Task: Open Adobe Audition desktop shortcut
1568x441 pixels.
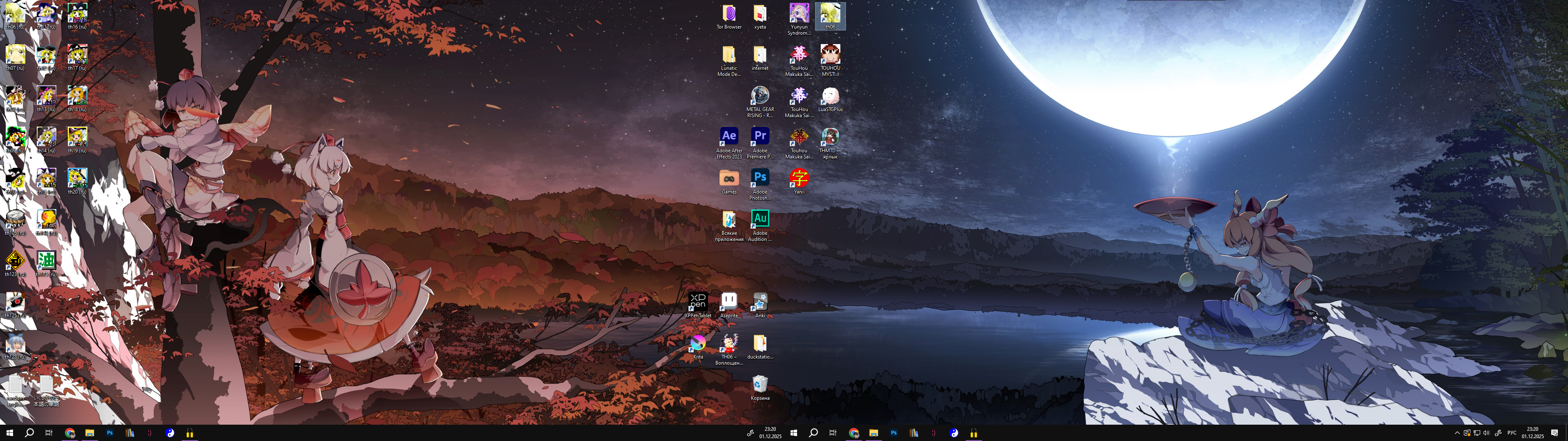Action: (x=759, y=219)
